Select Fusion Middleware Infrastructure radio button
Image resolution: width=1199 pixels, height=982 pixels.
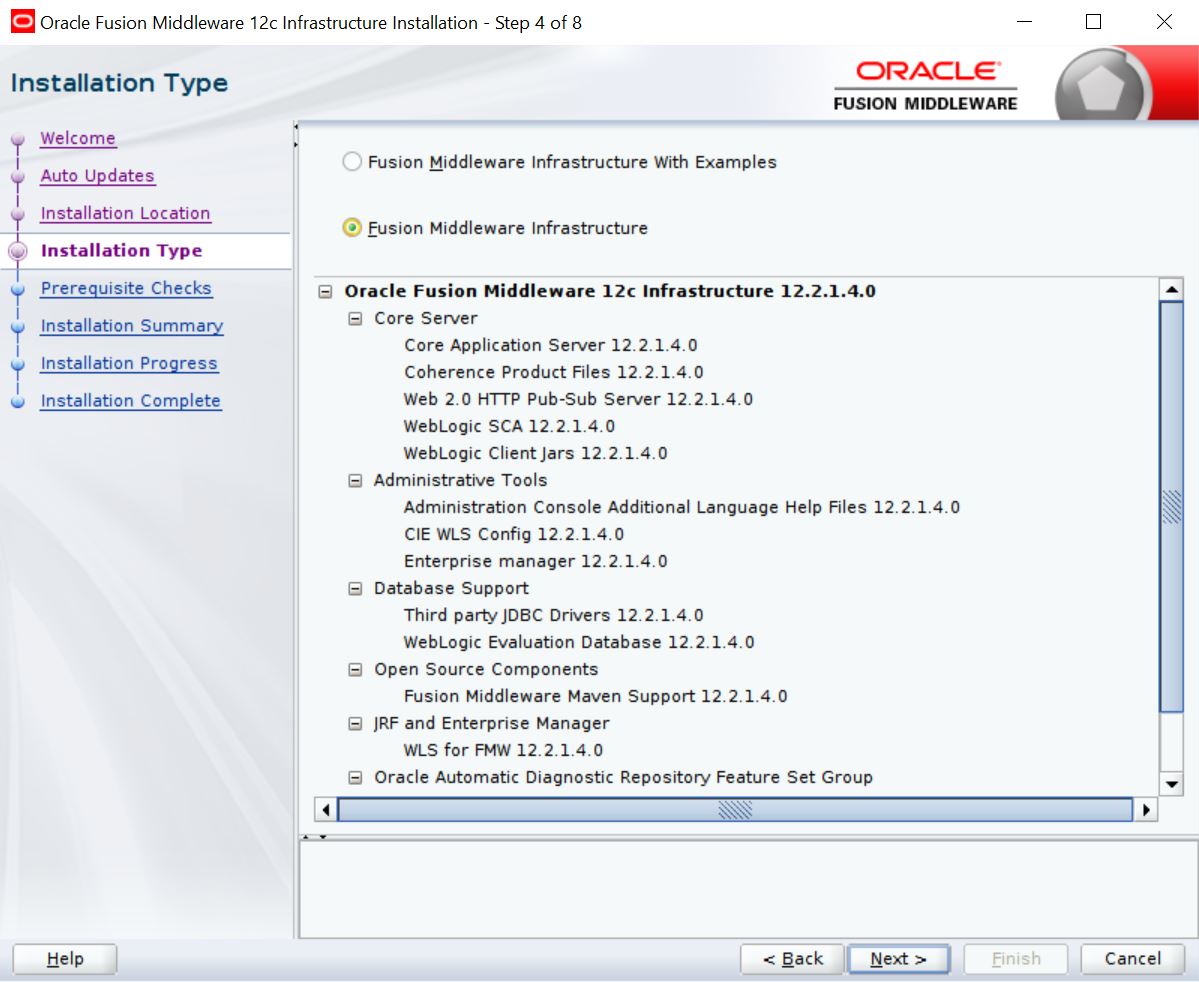click(x=352, y=228)
